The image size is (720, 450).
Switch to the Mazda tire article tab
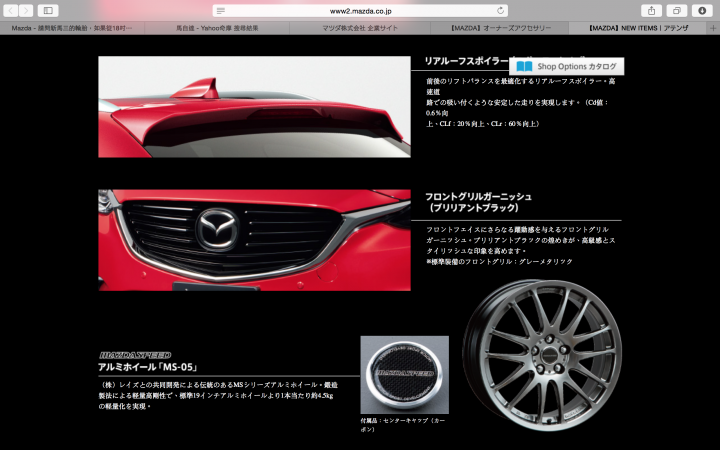[72, 28]
